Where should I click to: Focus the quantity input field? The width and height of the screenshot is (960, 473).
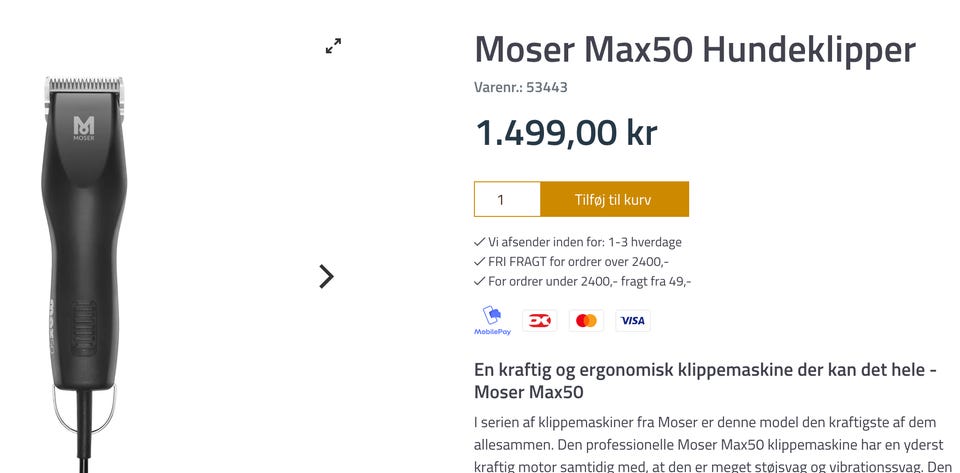[x=507, y=199]
